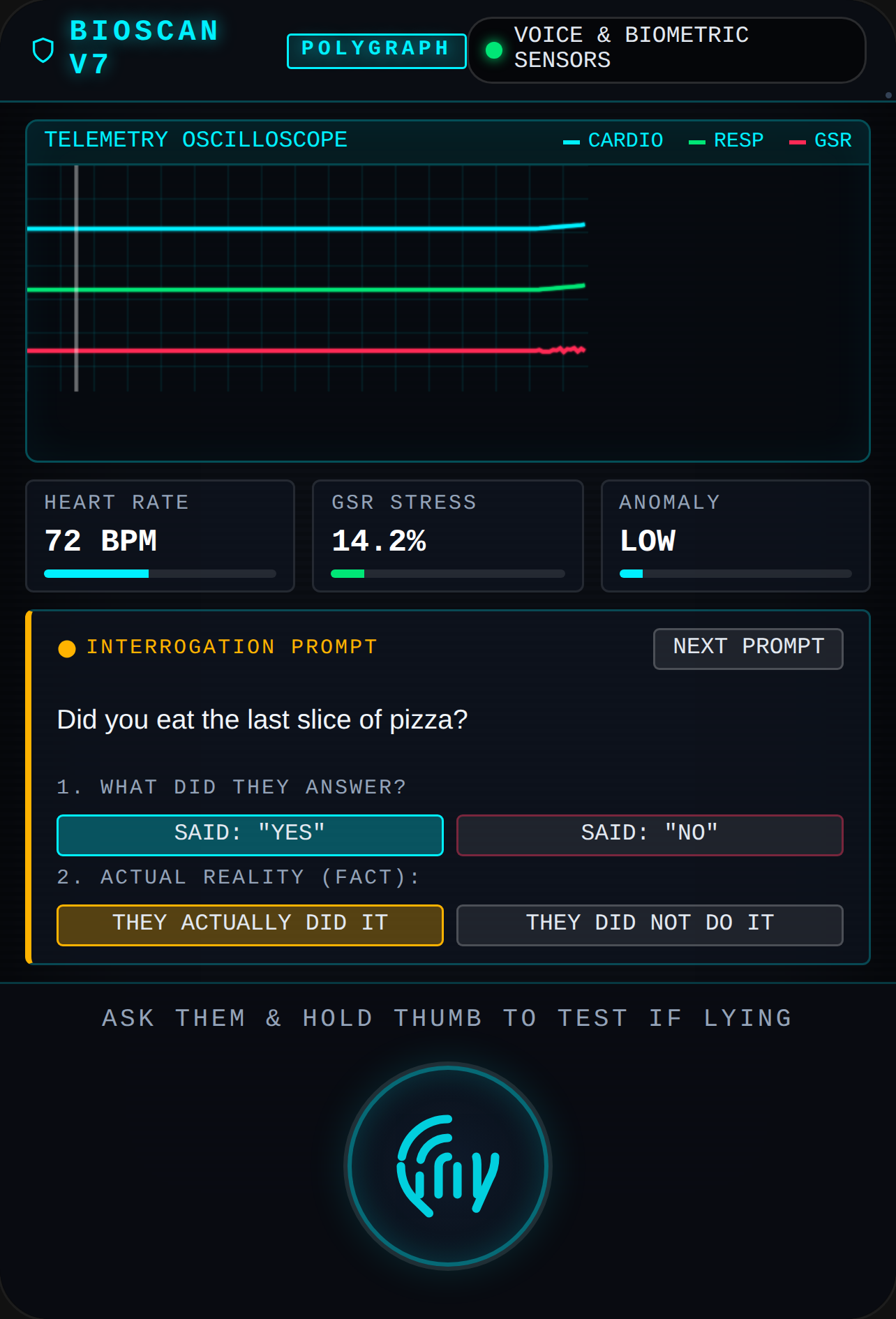Click the orange interrogation prompt indicator dot
Screen dimensions: 896x1319
point(67,648)
